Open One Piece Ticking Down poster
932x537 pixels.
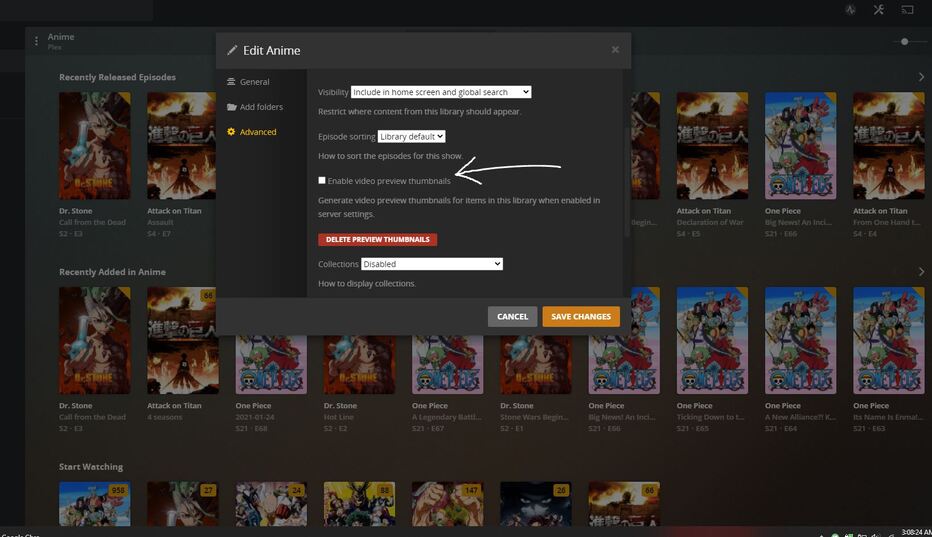coord(712,341)
